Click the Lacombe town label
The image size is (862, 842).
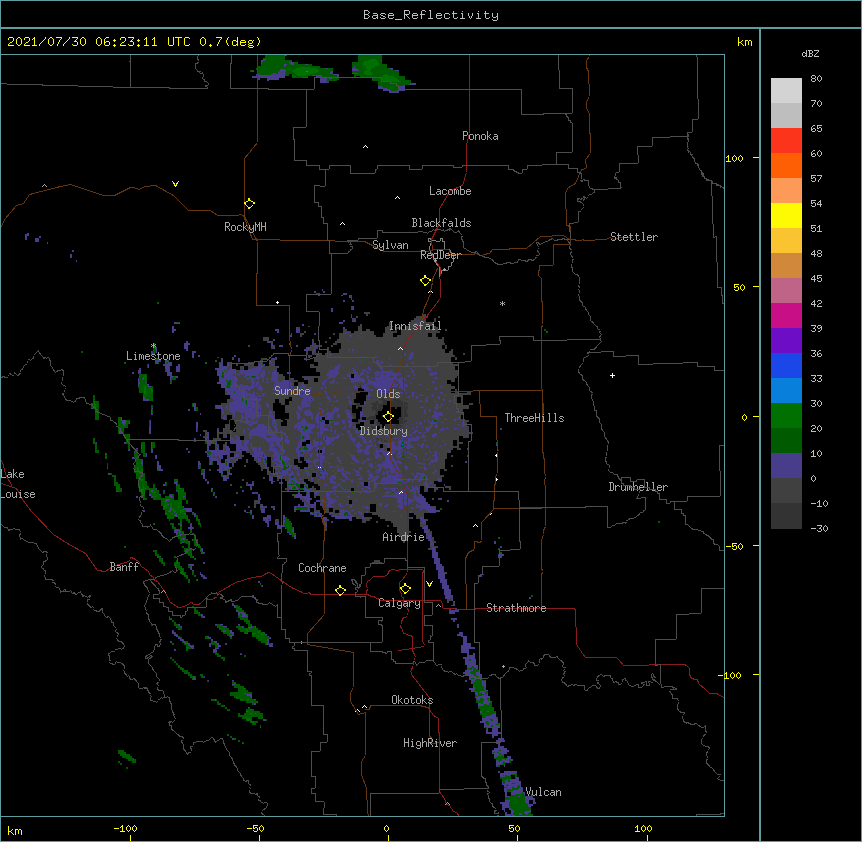click(x=450, y=191)
